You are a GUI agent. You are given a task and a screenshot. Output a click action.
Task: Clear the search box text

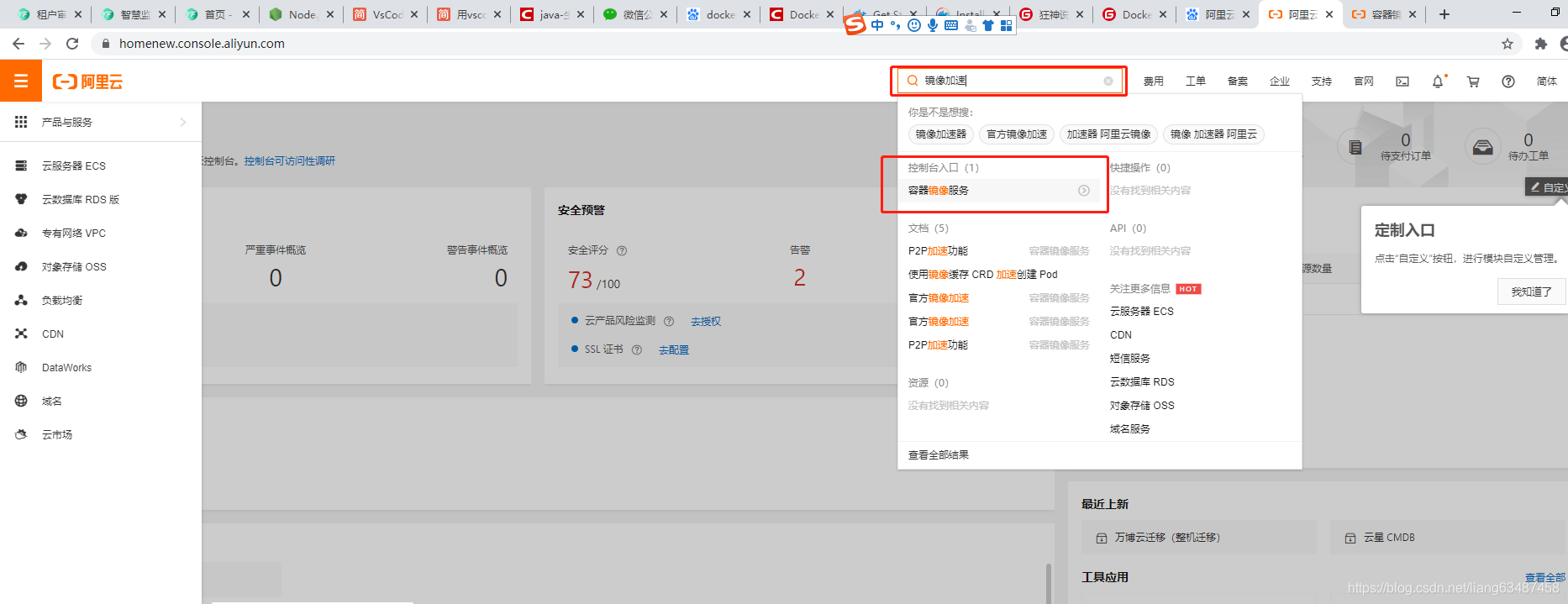[x=1108, y=81]
